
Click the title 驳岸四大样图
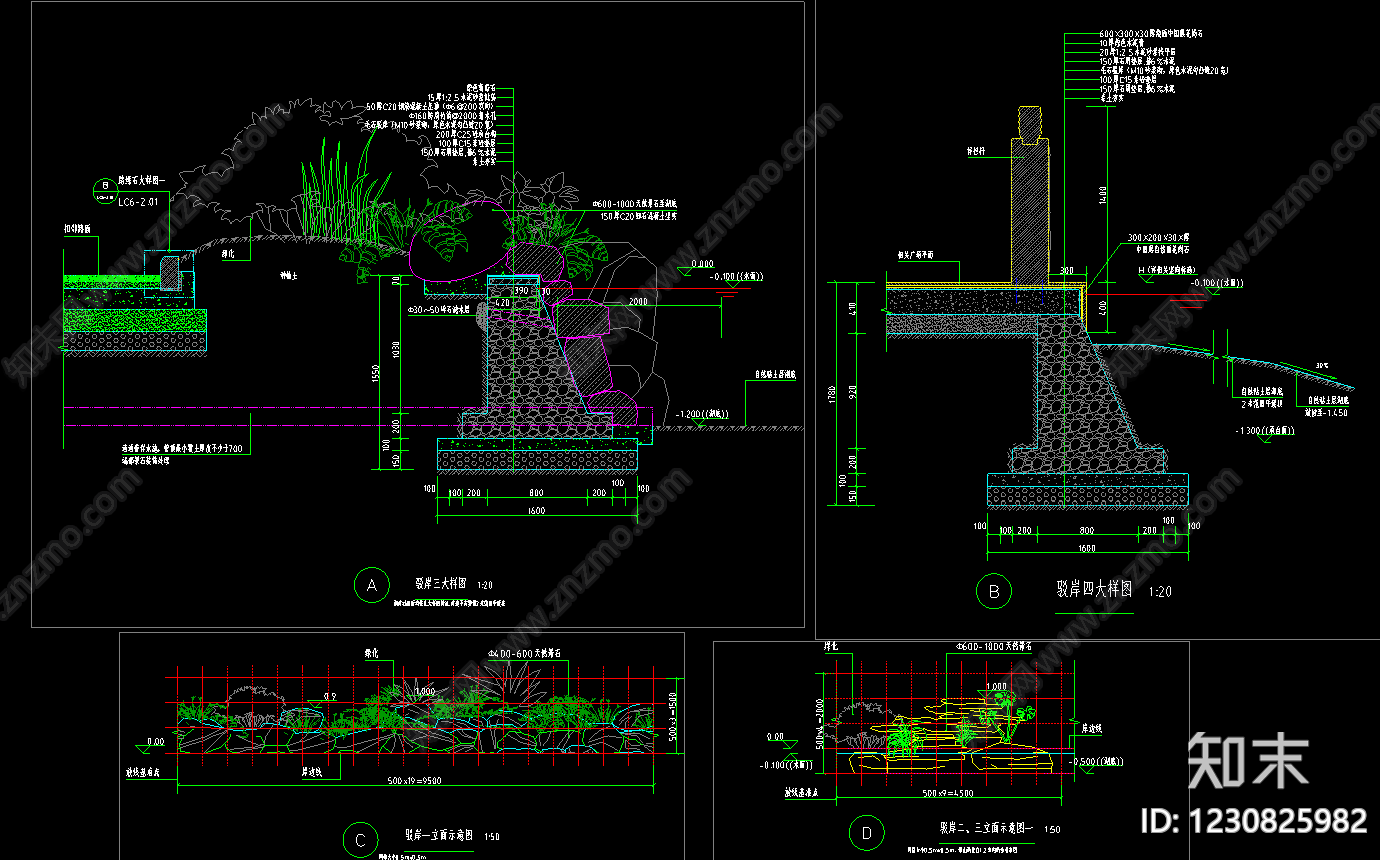[x=1094, y=590]
